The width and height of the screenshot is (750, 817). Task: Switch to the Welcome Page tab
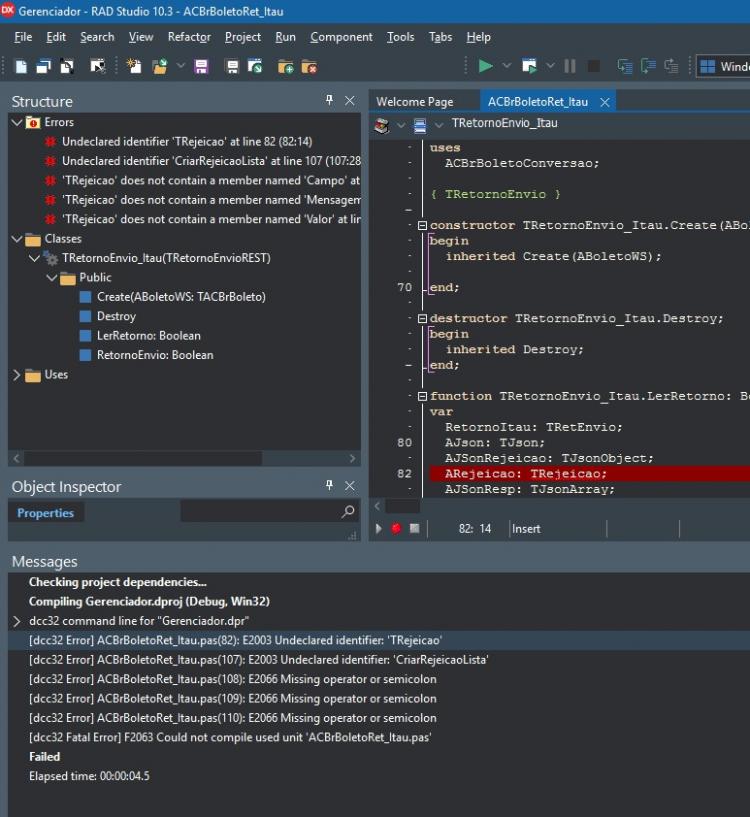click(x=415, y=102)
